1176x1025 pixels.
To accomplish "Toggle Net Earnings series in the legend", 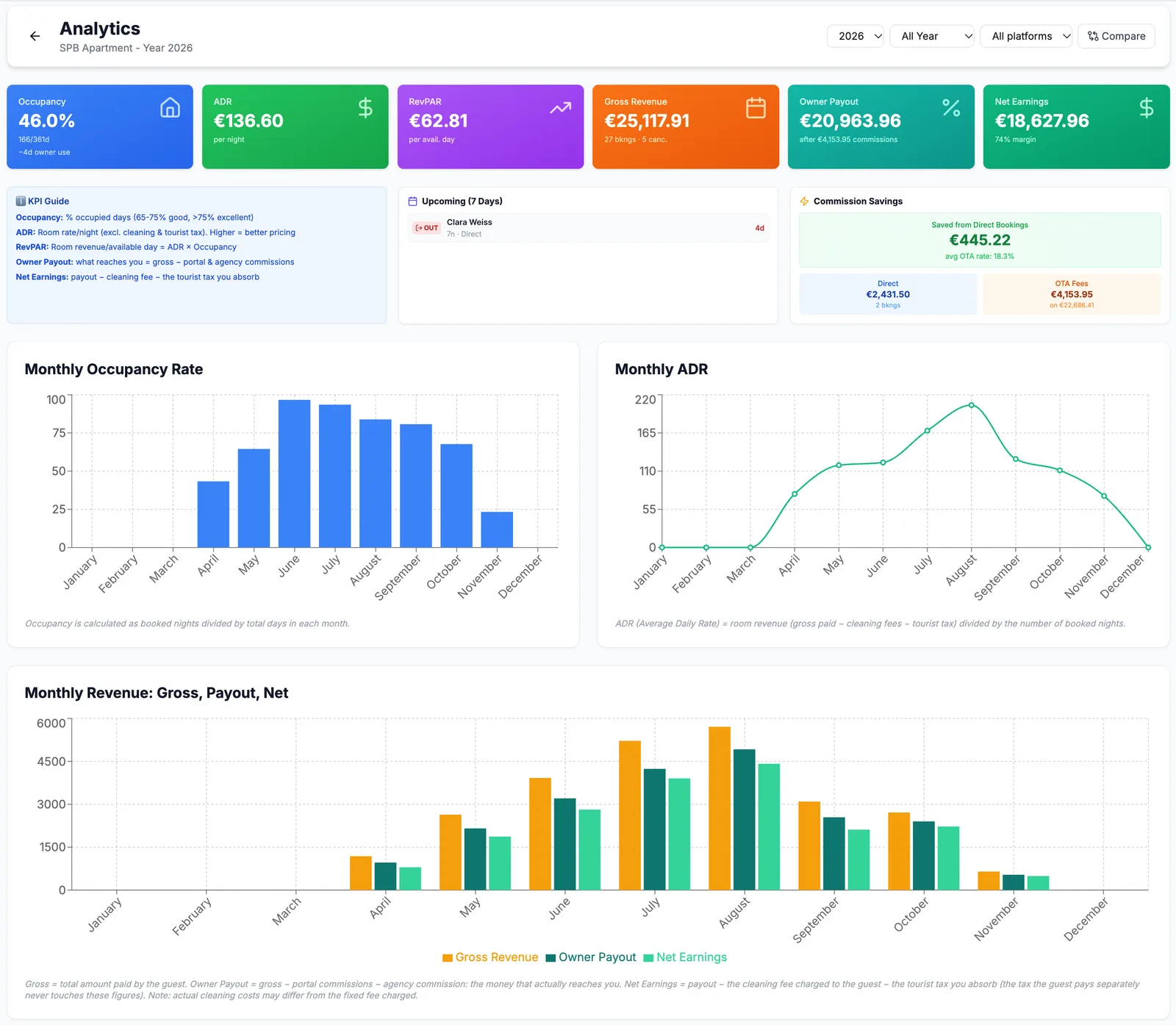I will [x=685, y=957].
